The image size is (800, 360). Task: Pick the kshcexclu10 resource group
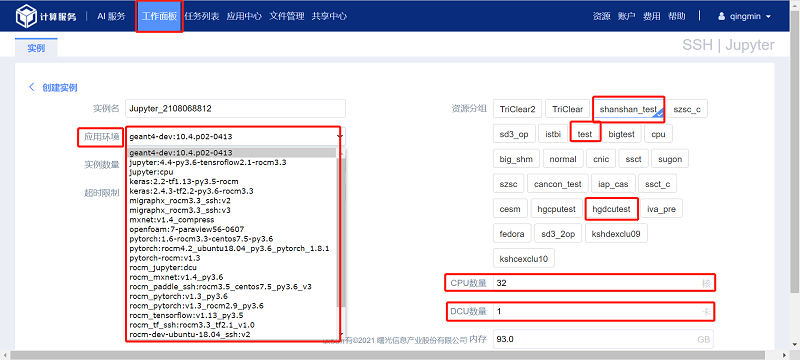coord(524,259)
